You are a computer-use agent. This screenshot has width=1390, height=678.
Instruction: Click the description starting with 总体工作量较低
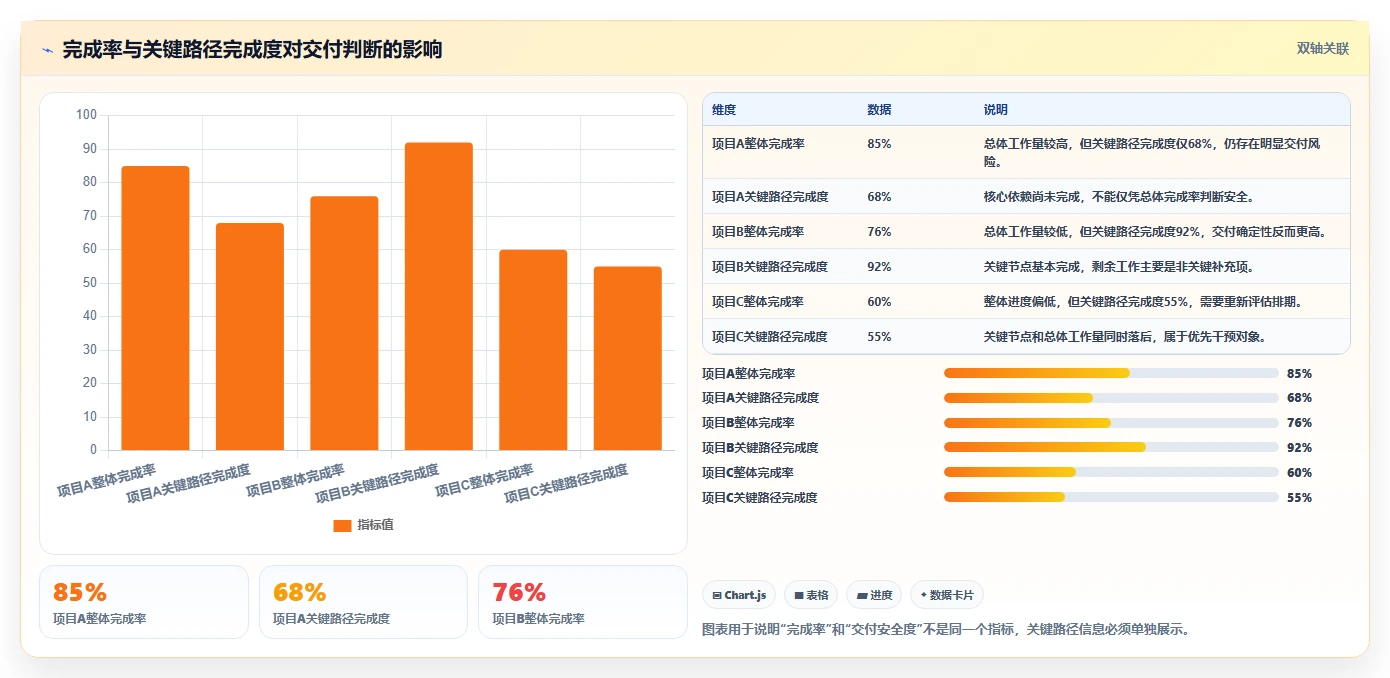pos(1155,232)
